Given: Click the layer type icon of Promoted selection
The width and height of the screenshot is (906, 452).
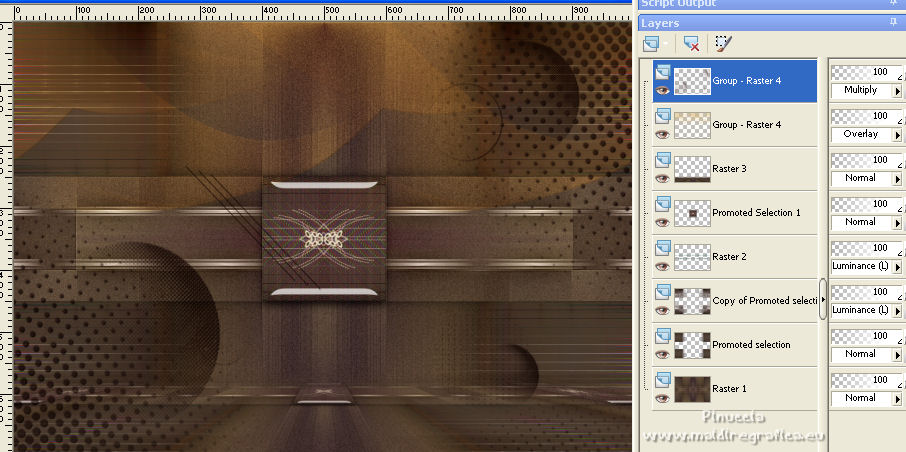Looking at the screenshot, I should click(663, 336).
